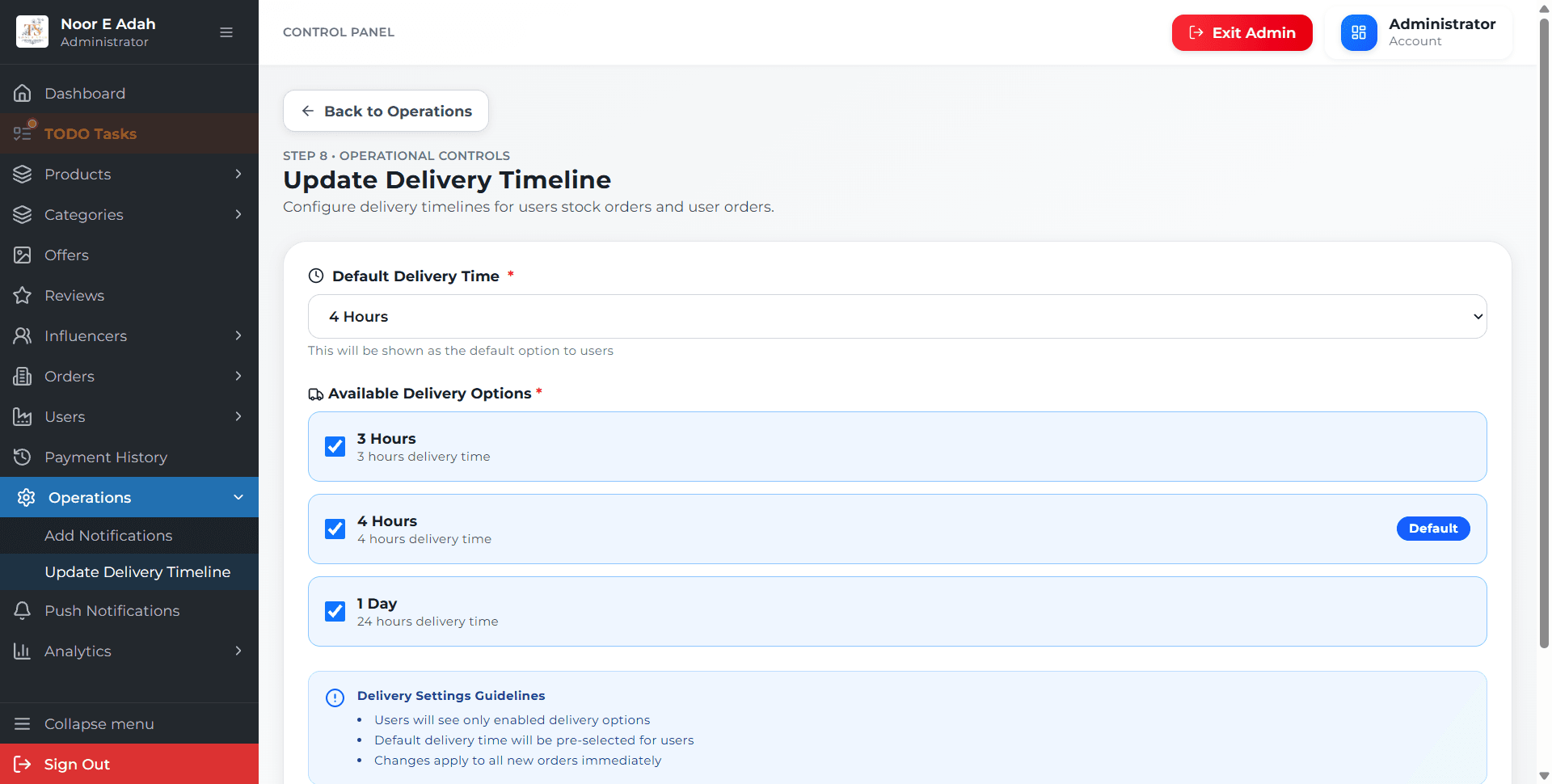Uncheck the 4 Hours delivery option
Image resolution: width=1552 pixels, height=784 pixels.
click(x=335, y=529)
